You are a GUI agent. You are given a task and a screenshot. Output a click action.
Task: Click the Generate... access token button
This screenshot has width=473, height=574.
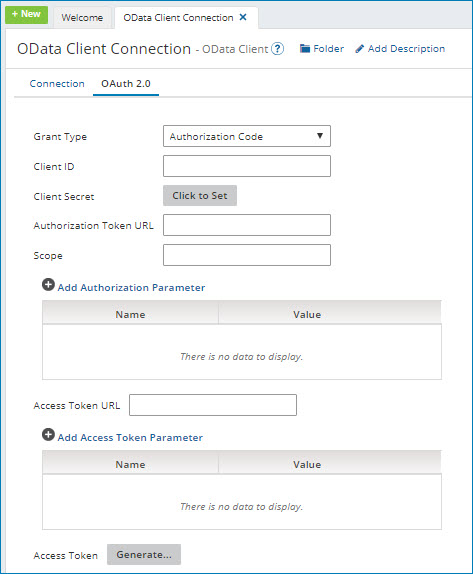coord(144,554)
